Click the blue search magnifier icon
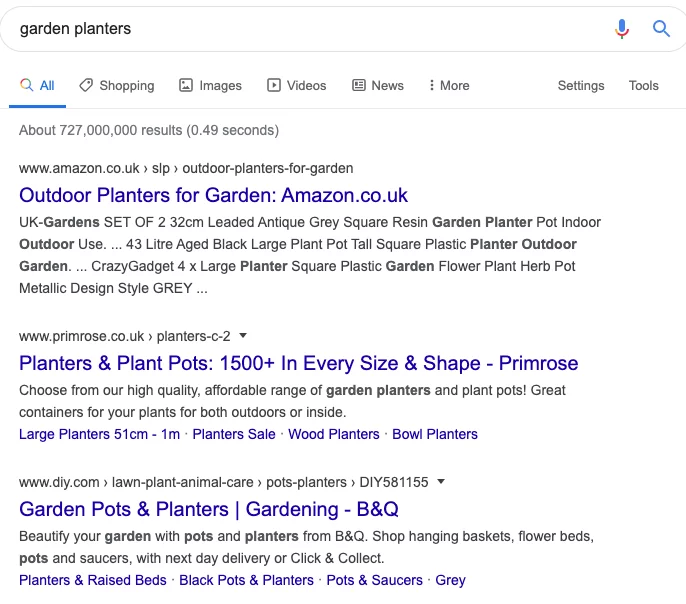Viewport: 686px width, 604px height. coord(661,29)
